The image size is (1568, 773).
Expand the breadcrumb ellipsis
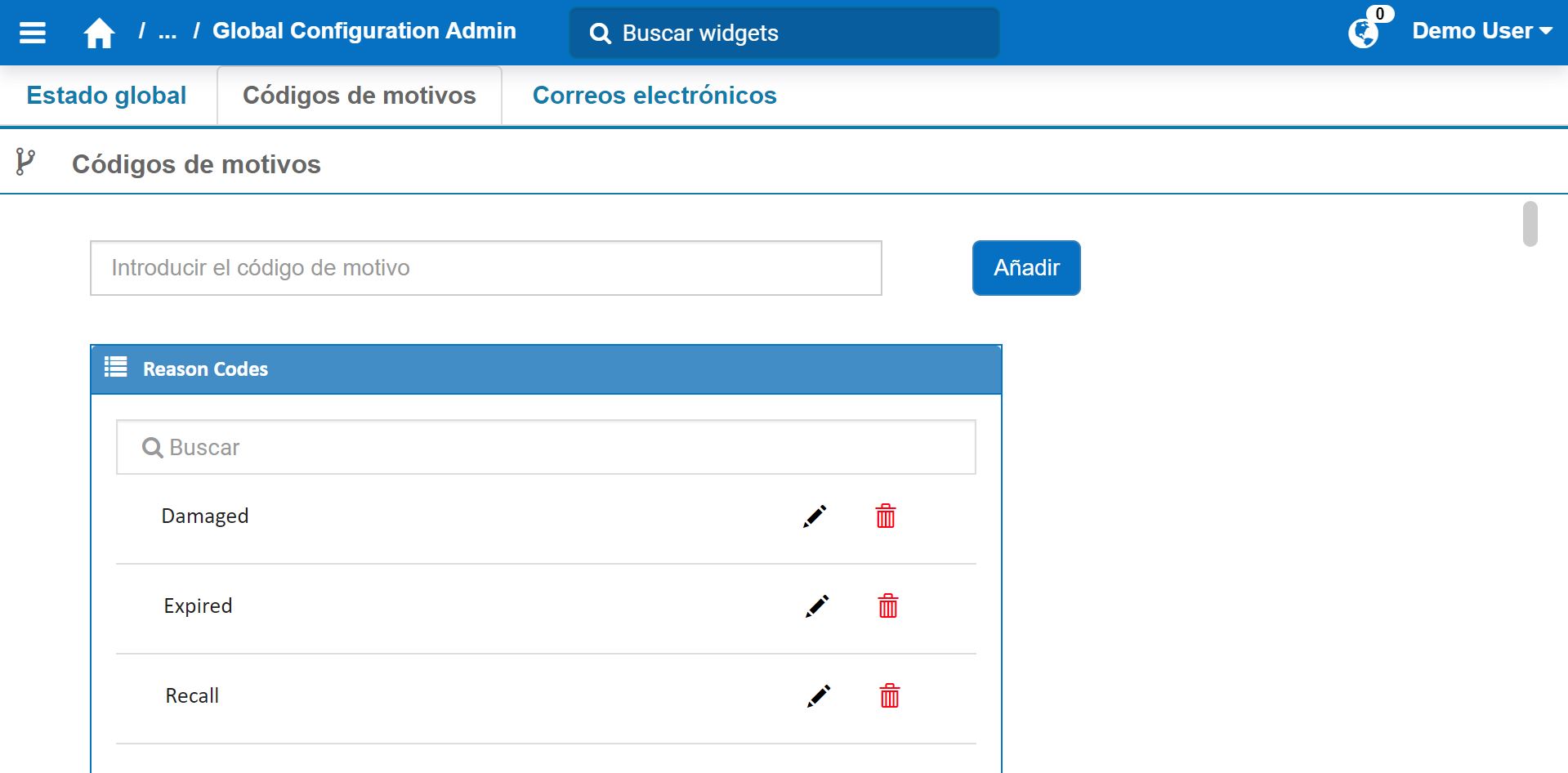[x=168, y=33]
